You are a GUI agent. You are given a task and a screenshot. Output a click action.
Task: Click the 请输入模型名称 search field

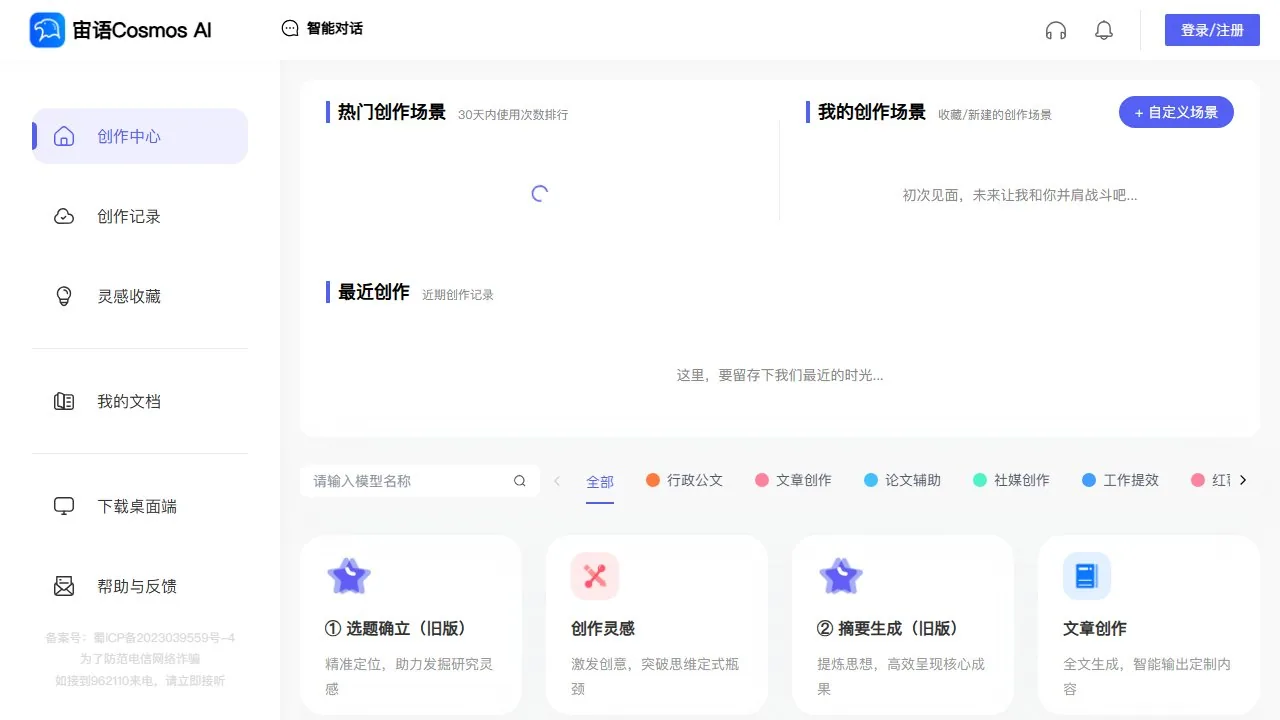[x=420, y=481]
